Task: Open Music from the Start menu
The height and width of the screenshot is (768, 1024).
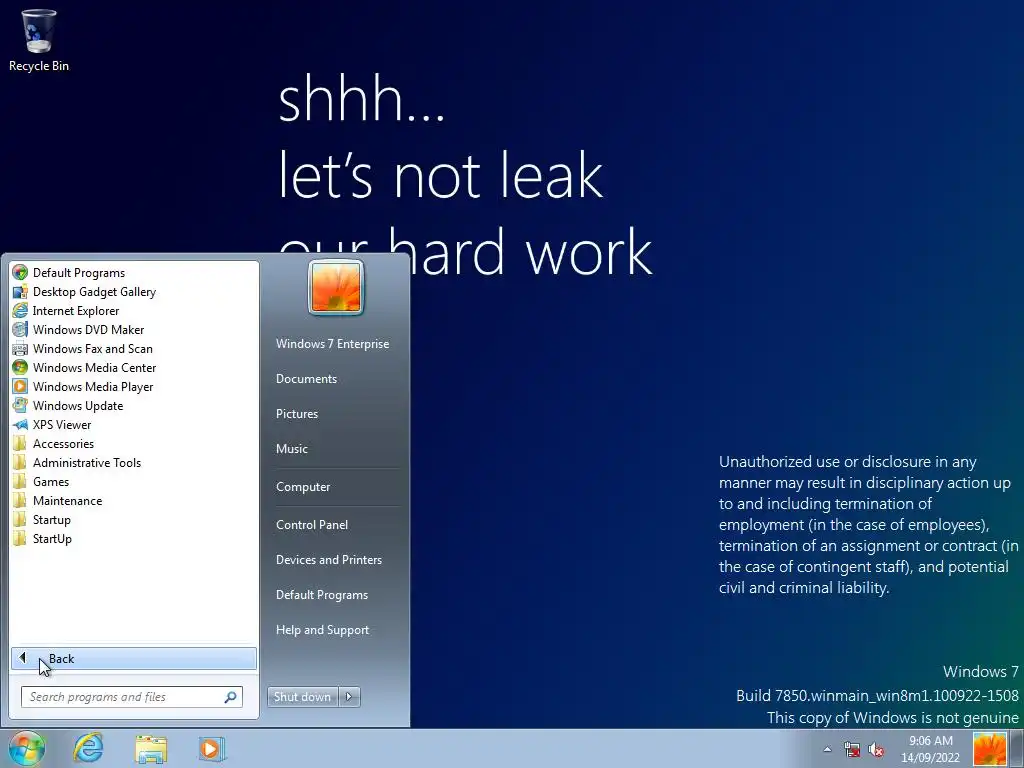Action: 292,449
